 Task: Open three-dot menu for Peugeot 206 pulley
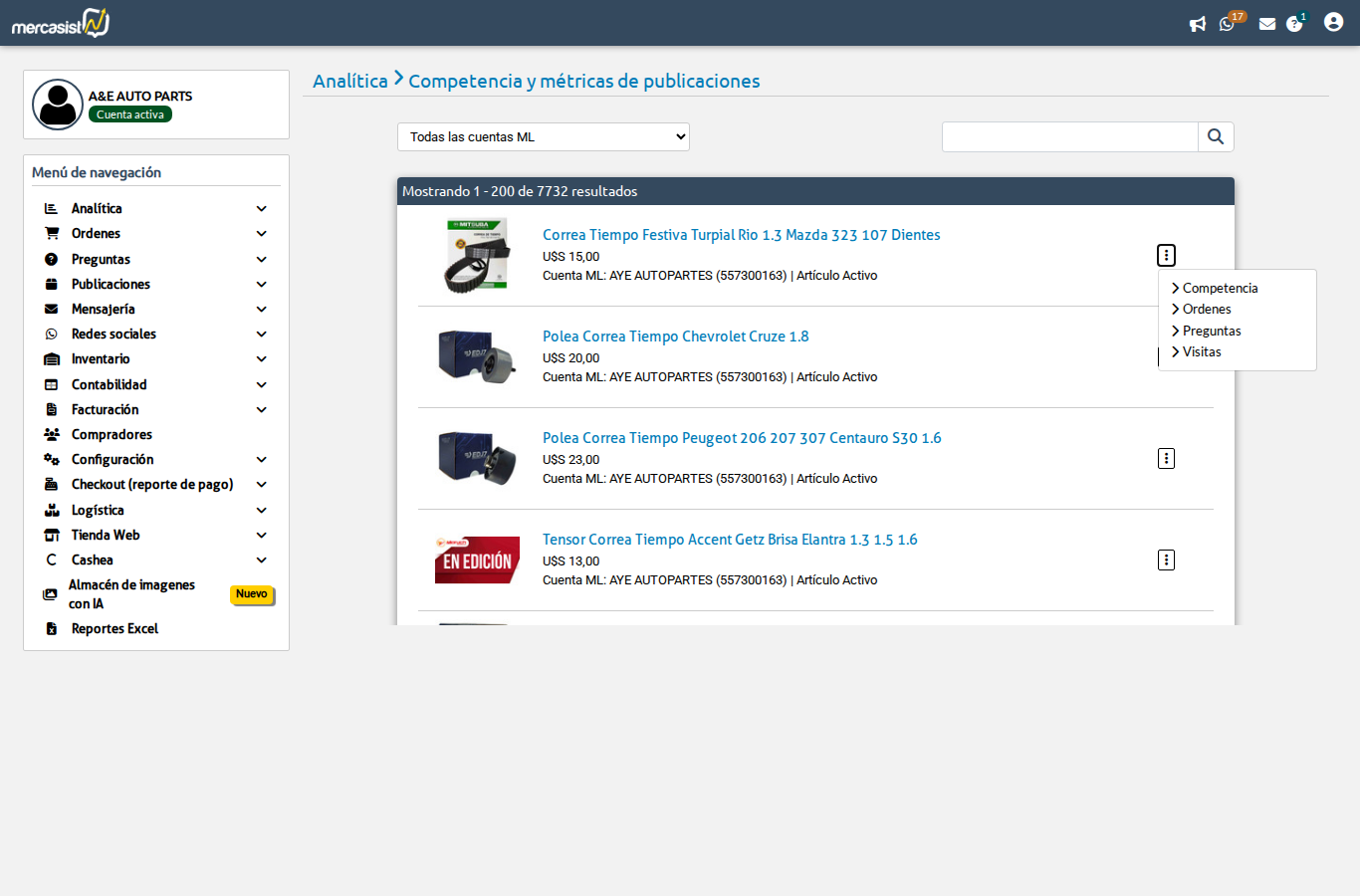[x=1166, y=458]
